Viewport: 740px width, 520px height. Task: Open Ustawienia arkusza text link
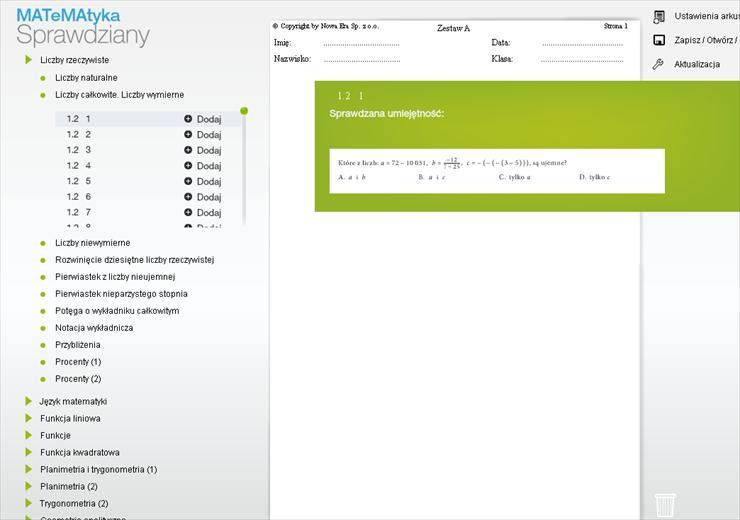pos(706,17)
